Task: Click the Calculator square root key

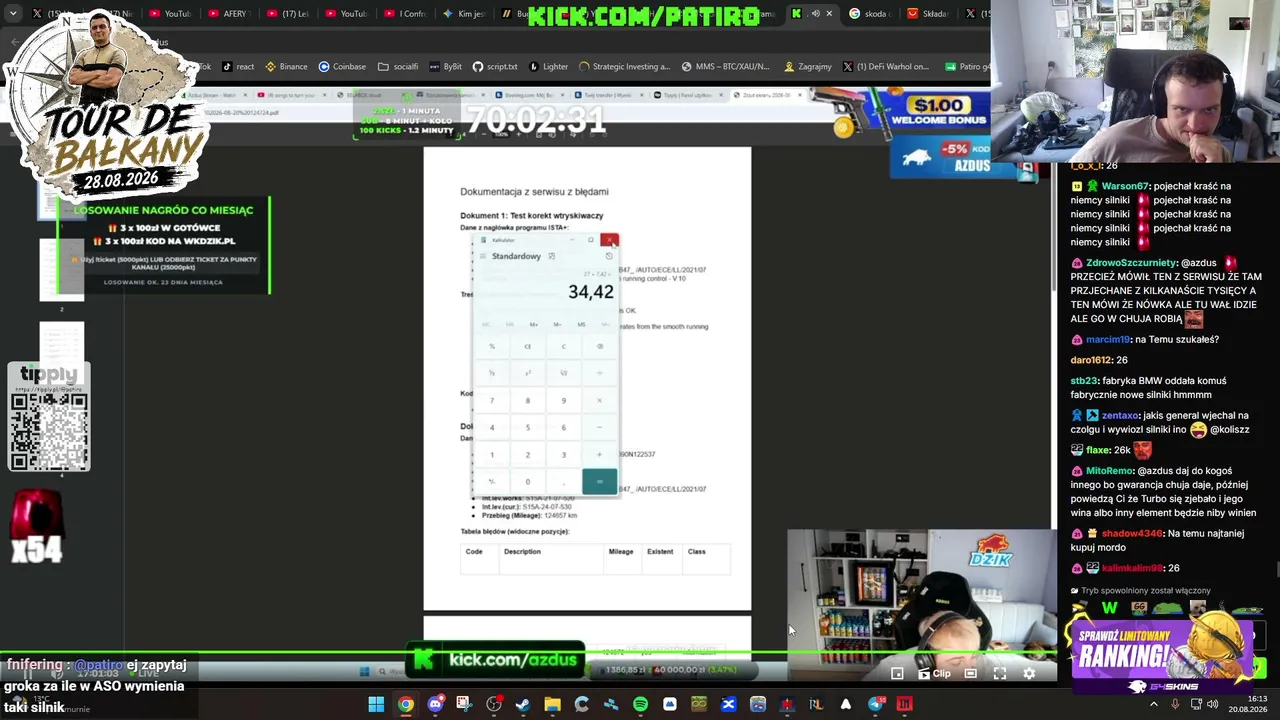Action: click(x=564, y=373)
